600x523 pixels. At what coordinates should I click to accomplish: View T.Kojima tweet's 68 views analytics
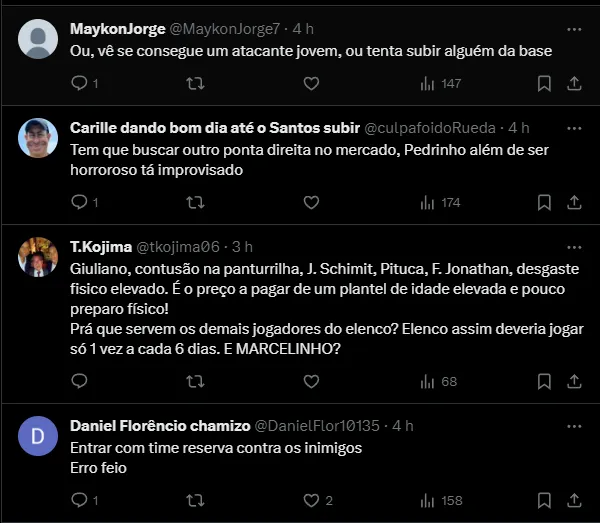coord(438,381)
